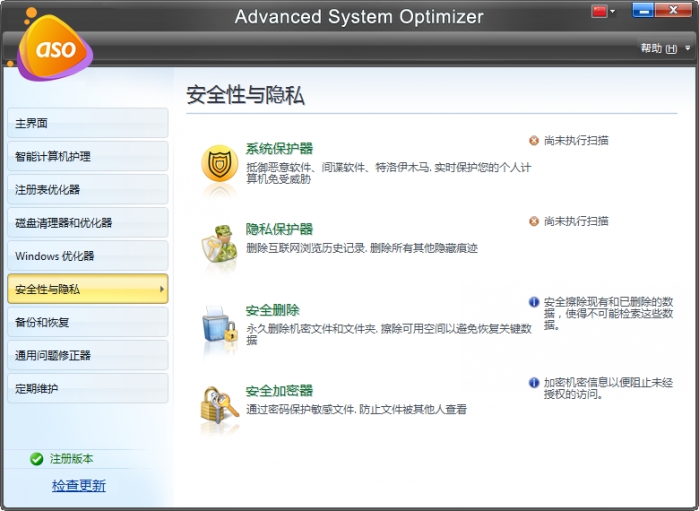
Task: Open the Privacy Protector soldier icon
Action: [219, 244]
